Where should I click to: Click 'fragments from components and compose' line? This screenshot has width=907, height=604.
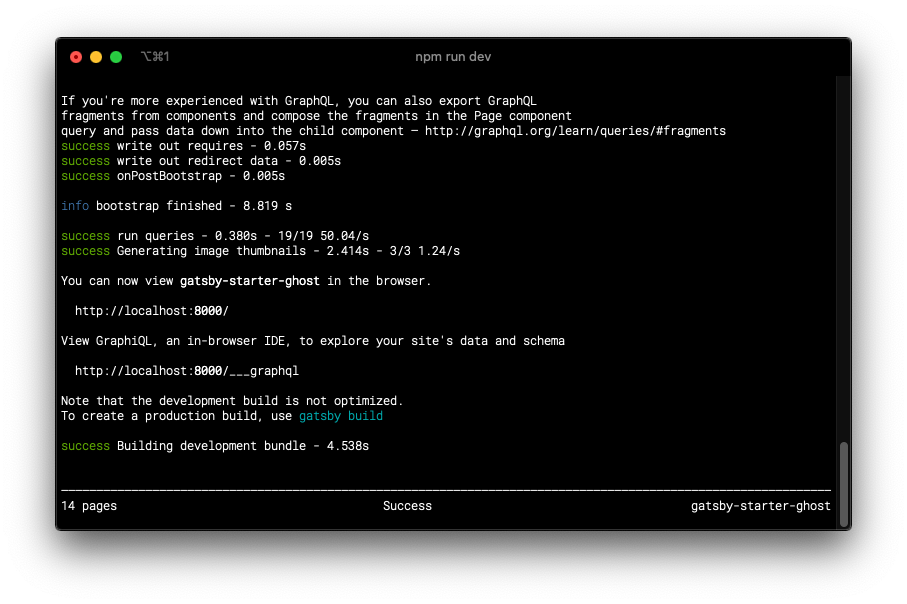[316, 116]
